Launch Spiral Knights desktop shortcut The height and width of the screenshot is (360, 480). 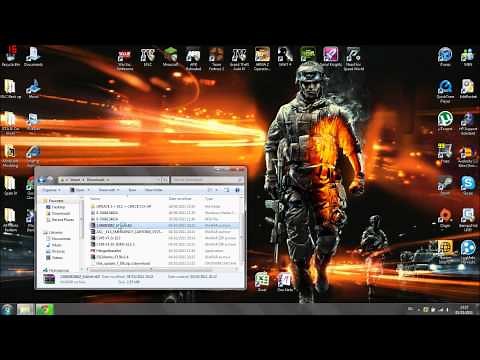[331, 57]
